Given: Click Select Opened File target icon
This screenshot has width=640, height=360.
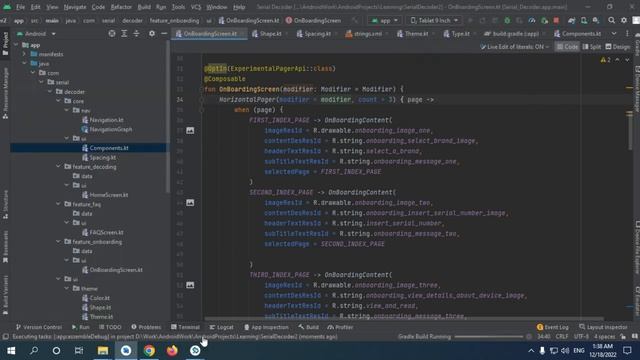Looking at the screenshot, I should [112, 33].
